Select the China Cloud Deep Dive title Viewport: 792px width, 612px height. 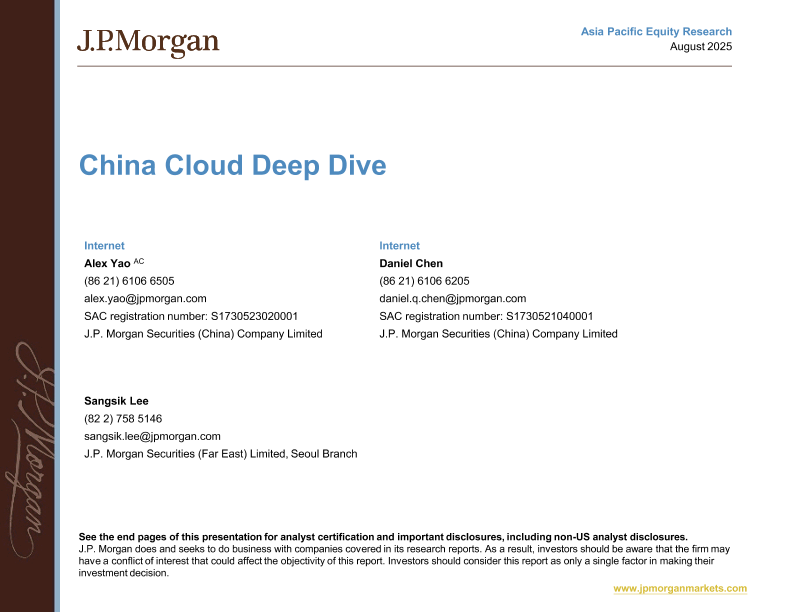[232, 165]
